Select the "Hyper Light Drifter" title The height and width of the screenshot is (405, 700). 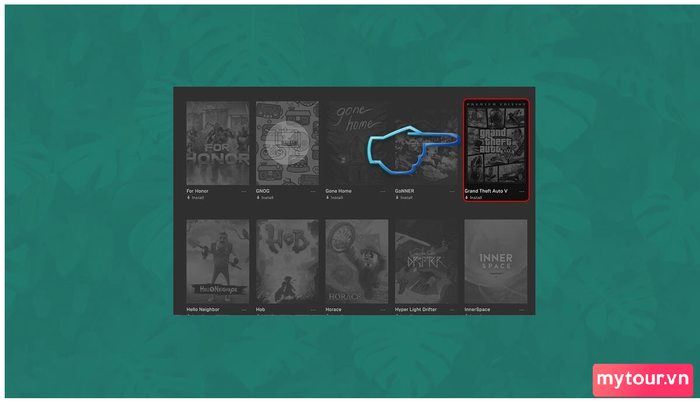coord(416,309)
